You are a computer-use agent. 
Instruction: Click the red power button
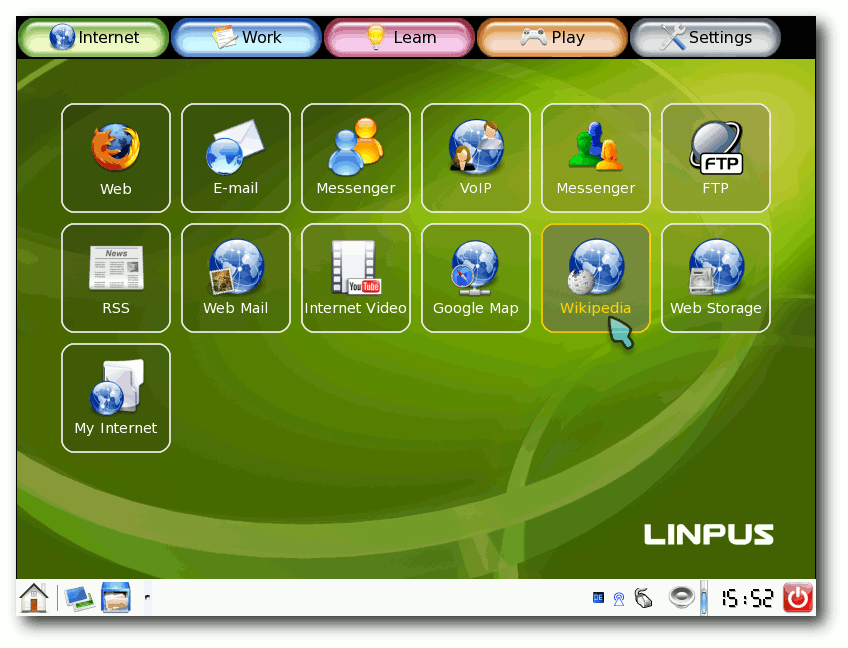798,598
